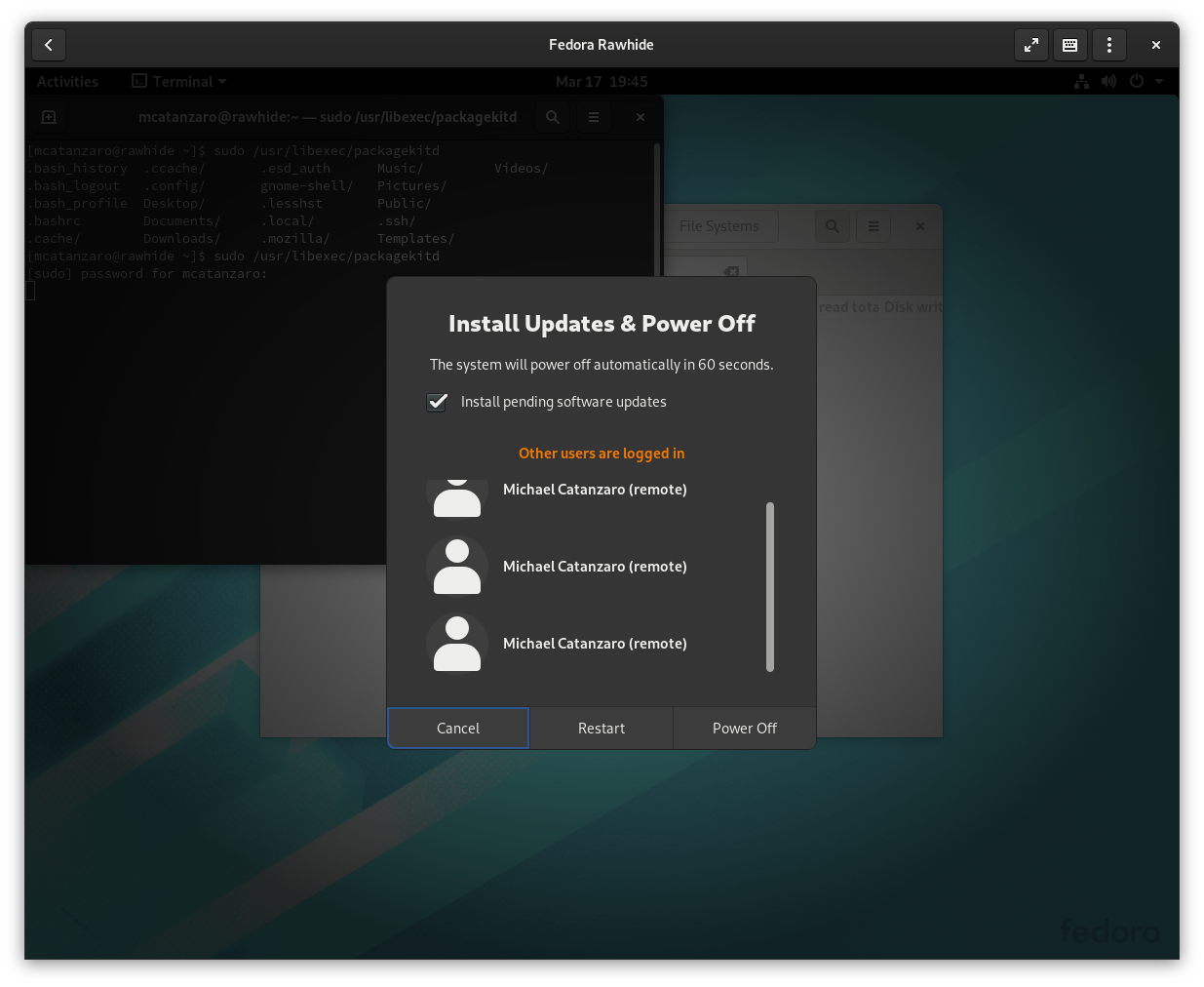Close the System Monitor window

920,226
